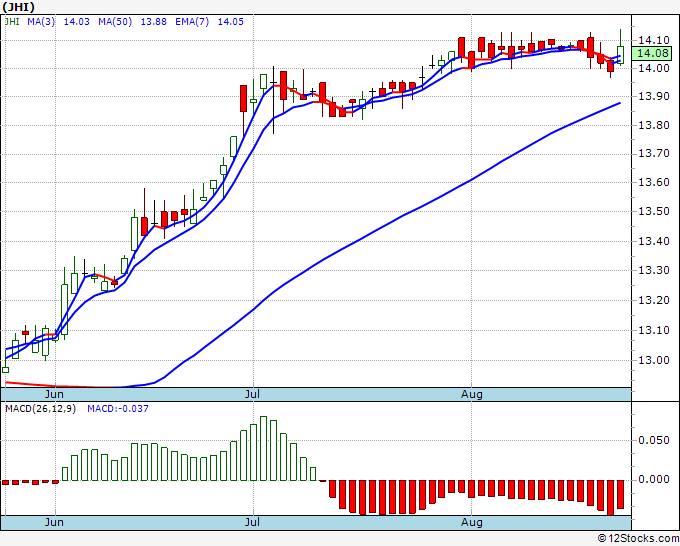Click the 13.90 price axis label
The width and height of the screenshot is (680, 546).
click(x=654, y=96)
